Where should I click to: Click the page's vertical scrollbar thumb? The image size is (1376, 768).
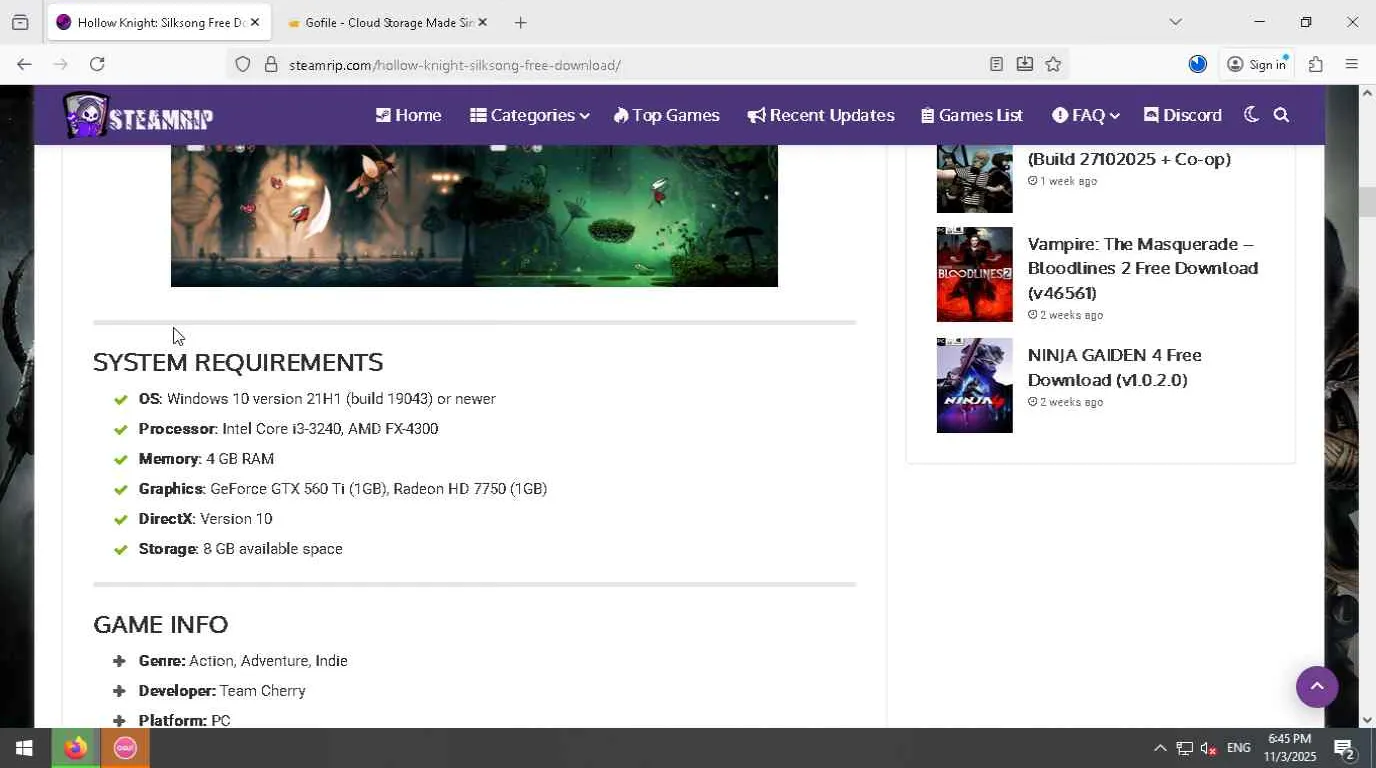(x=1367, y=201)
